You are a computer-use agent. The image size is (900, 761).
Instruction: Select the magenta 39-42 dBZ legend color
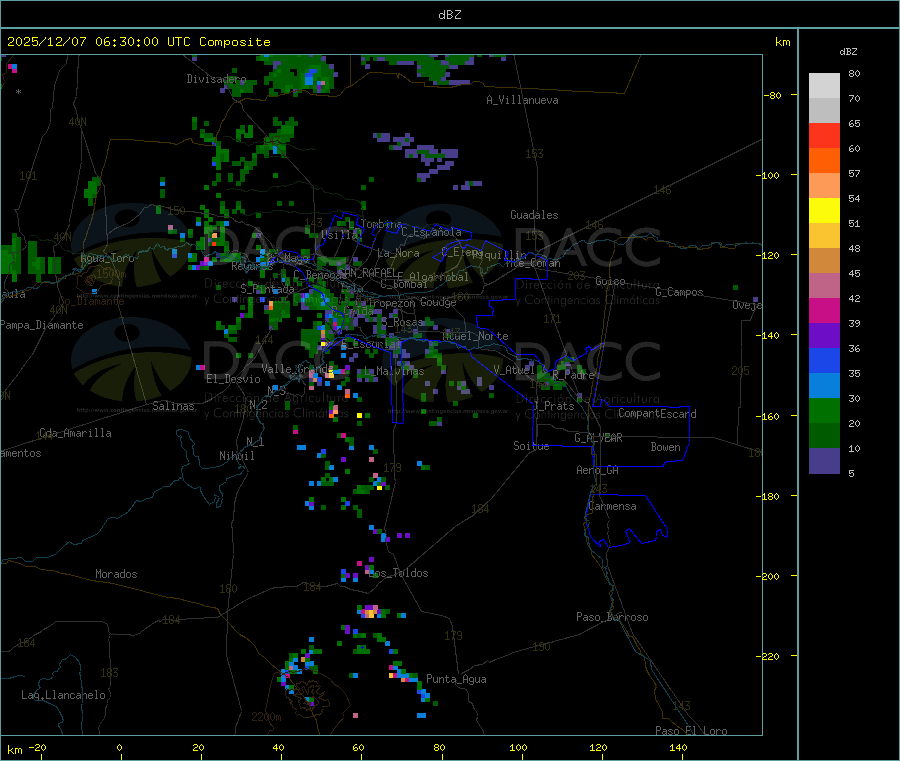pyautogui.click(x=824, y=310)
